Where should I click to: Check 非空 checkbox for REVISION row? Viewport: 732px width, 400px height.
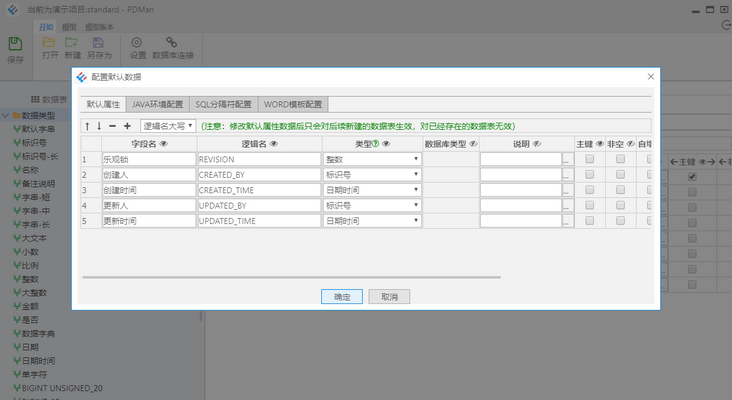[620, 159]
